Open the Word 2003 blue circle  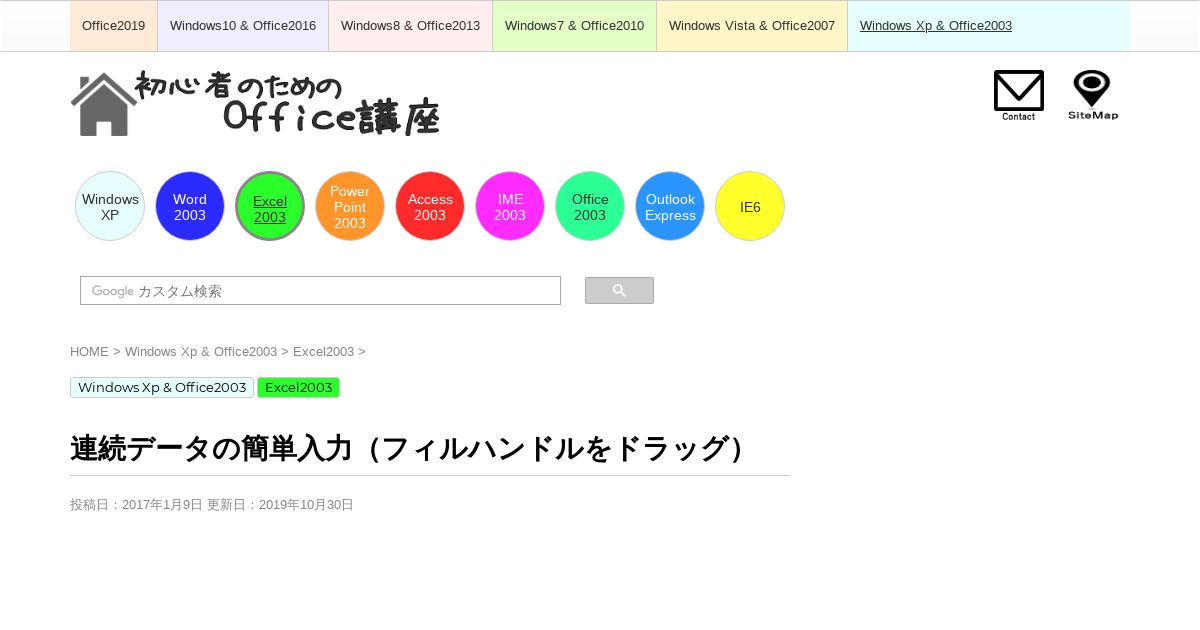point(190,206)
